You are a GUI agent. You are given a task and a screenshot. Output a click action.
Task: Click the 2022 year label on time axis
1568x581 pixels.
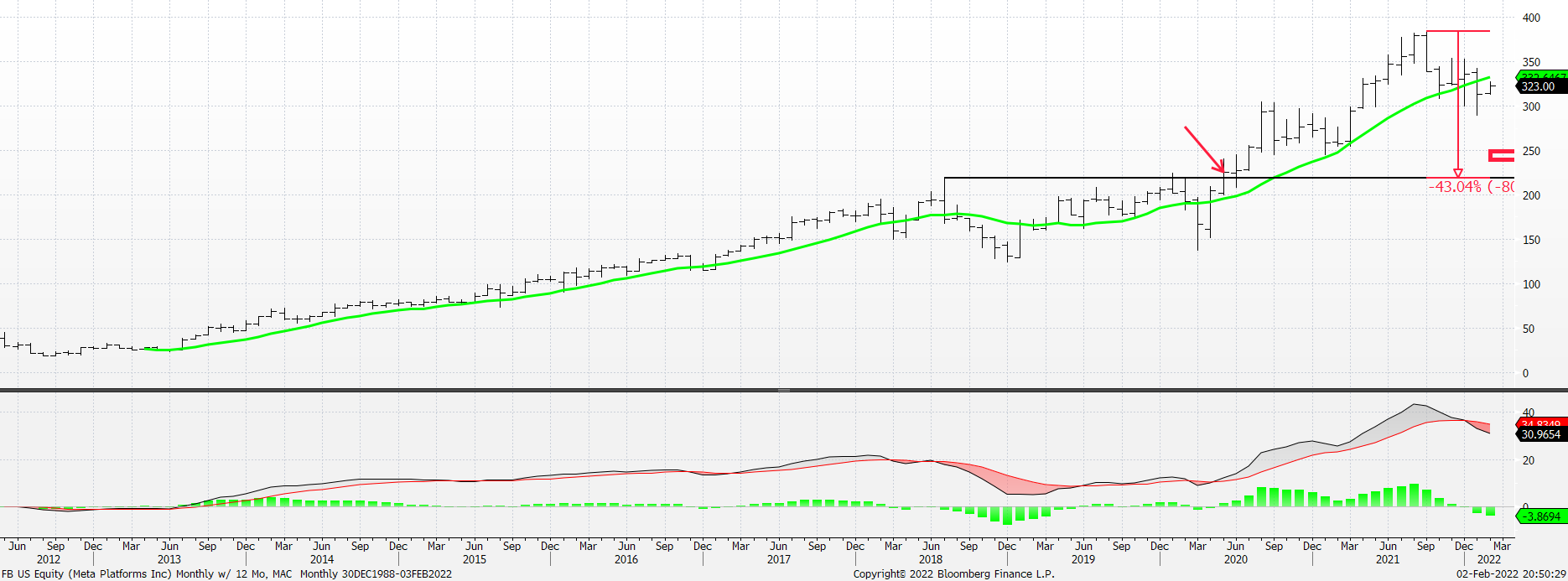click(x=1489, y=559)
